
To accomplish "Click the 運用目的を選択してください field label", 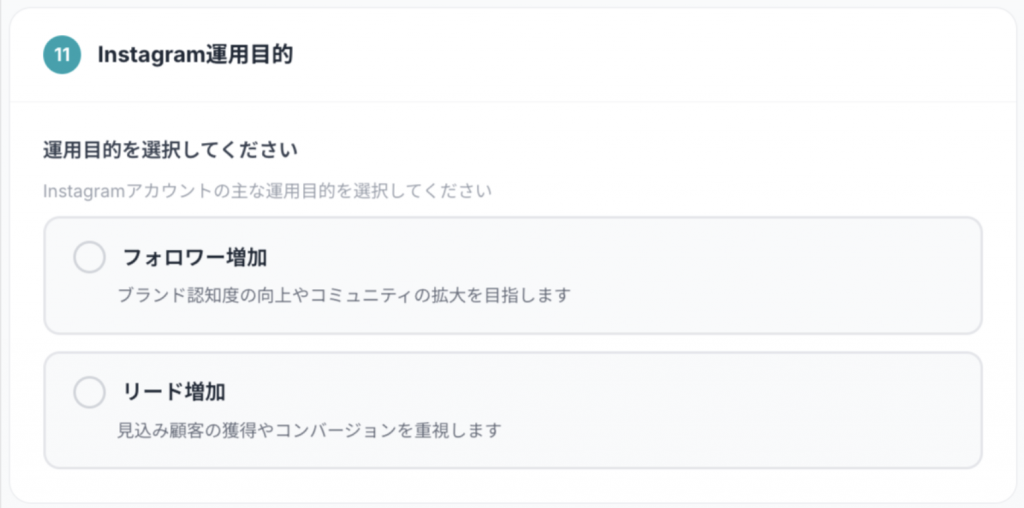I will coord(172,150).
